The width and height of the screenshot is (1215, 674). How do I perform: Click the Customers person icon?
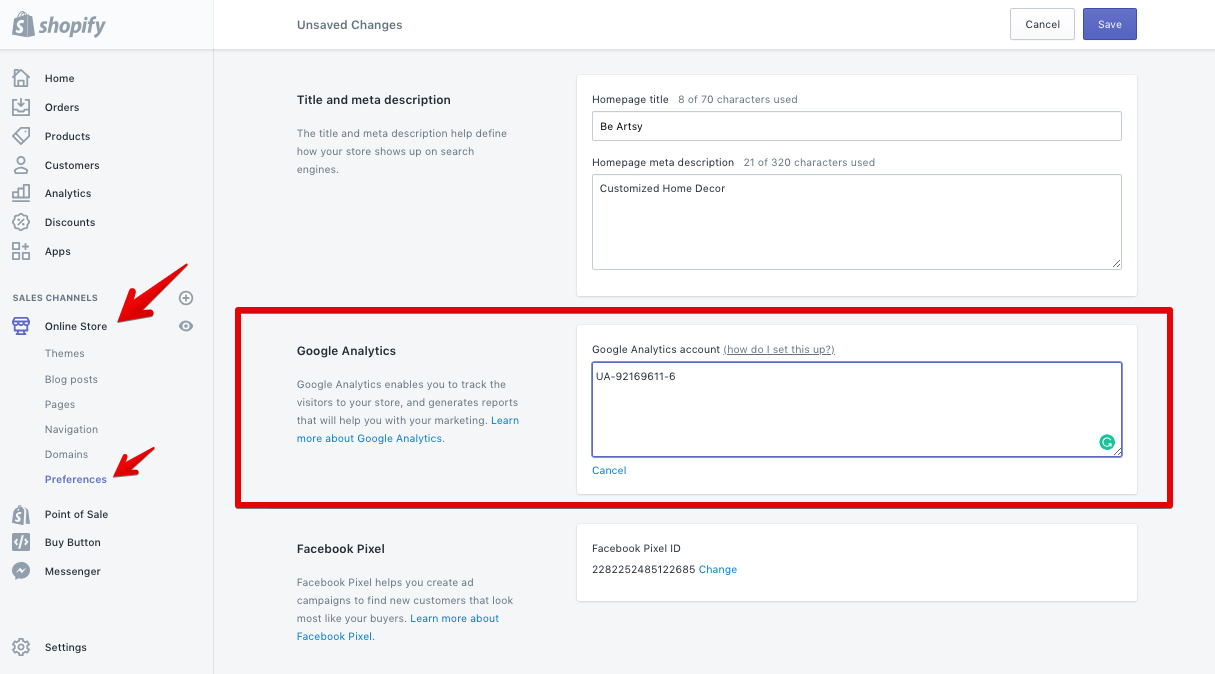tap(21, 165)
